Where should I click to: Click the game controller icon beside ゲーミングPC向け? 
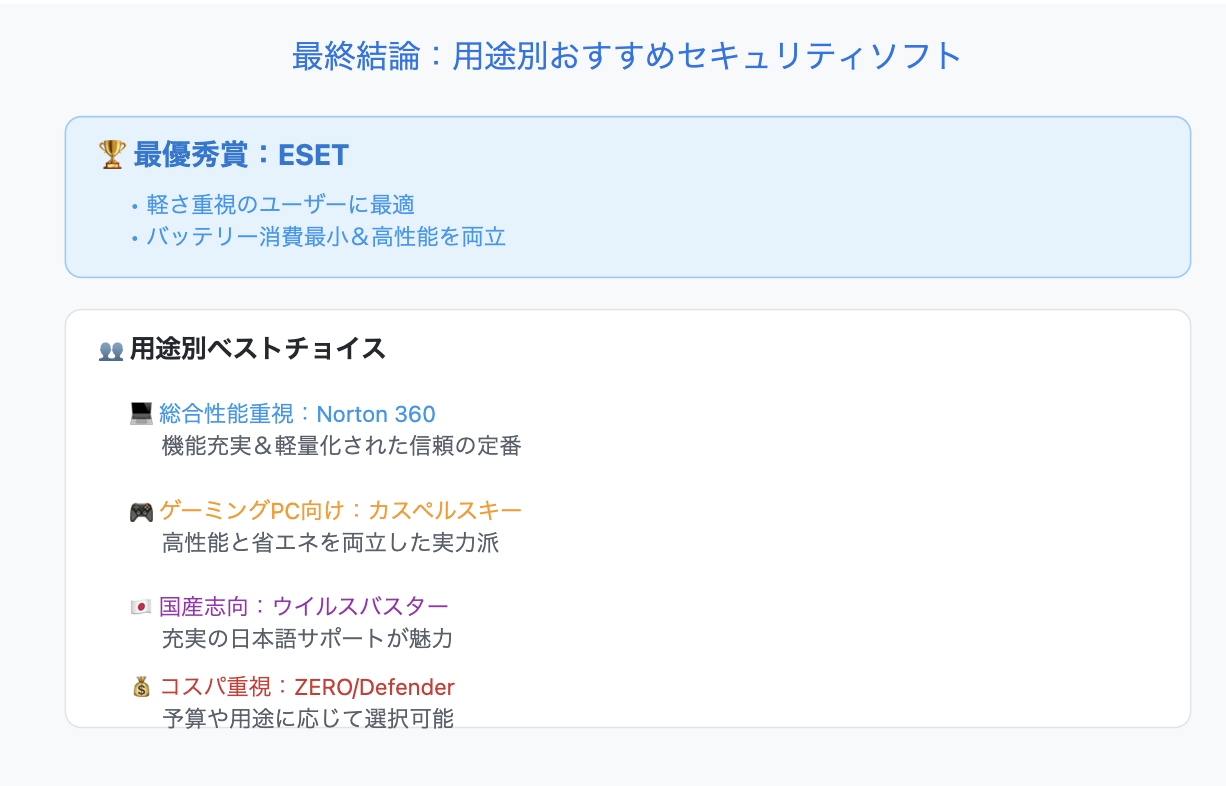coord(141,512)
